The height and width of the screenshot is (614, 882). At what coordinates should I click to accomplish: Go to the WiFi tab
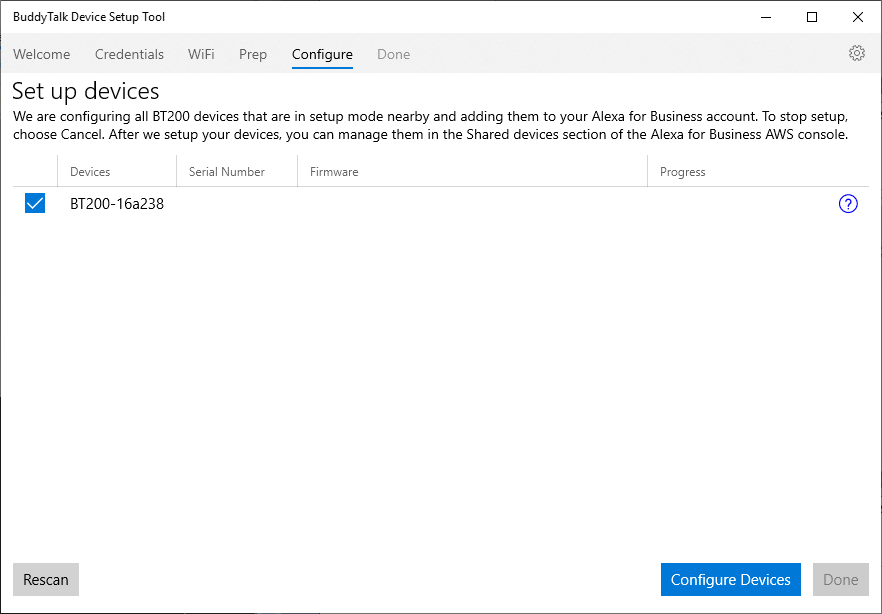click(x=201, y=55)
